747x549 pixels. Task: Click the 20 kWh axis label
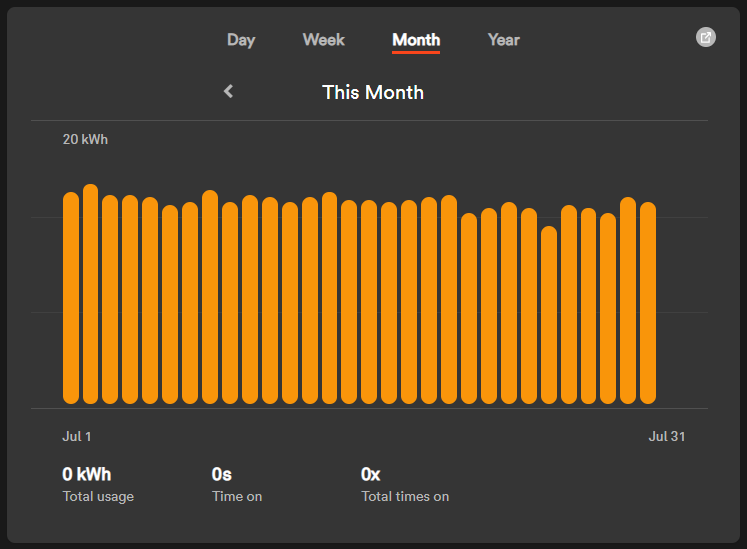tap(85, 140)
